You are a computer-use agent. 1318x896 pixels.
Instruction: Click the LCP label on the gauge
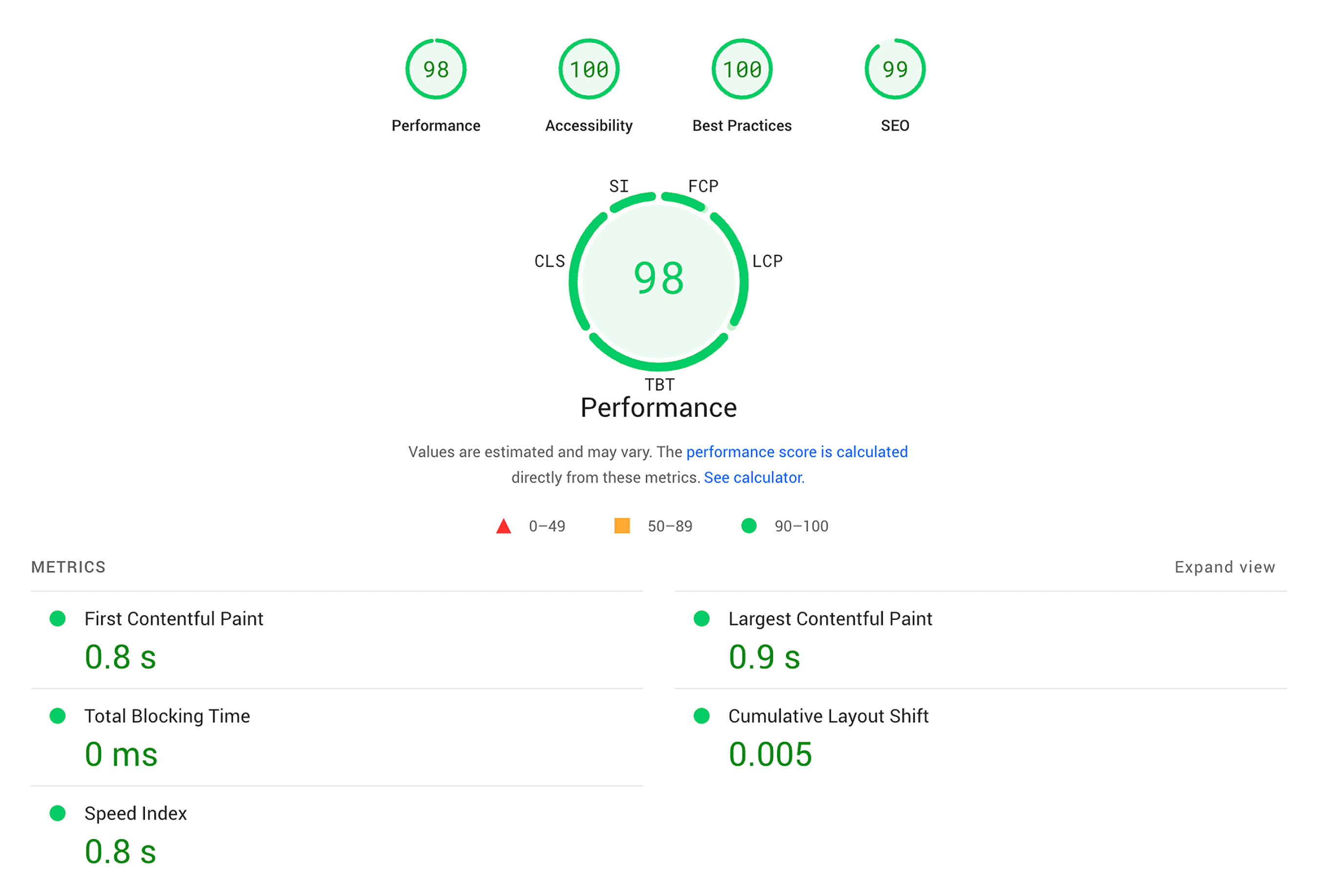[x=767, y=261]
